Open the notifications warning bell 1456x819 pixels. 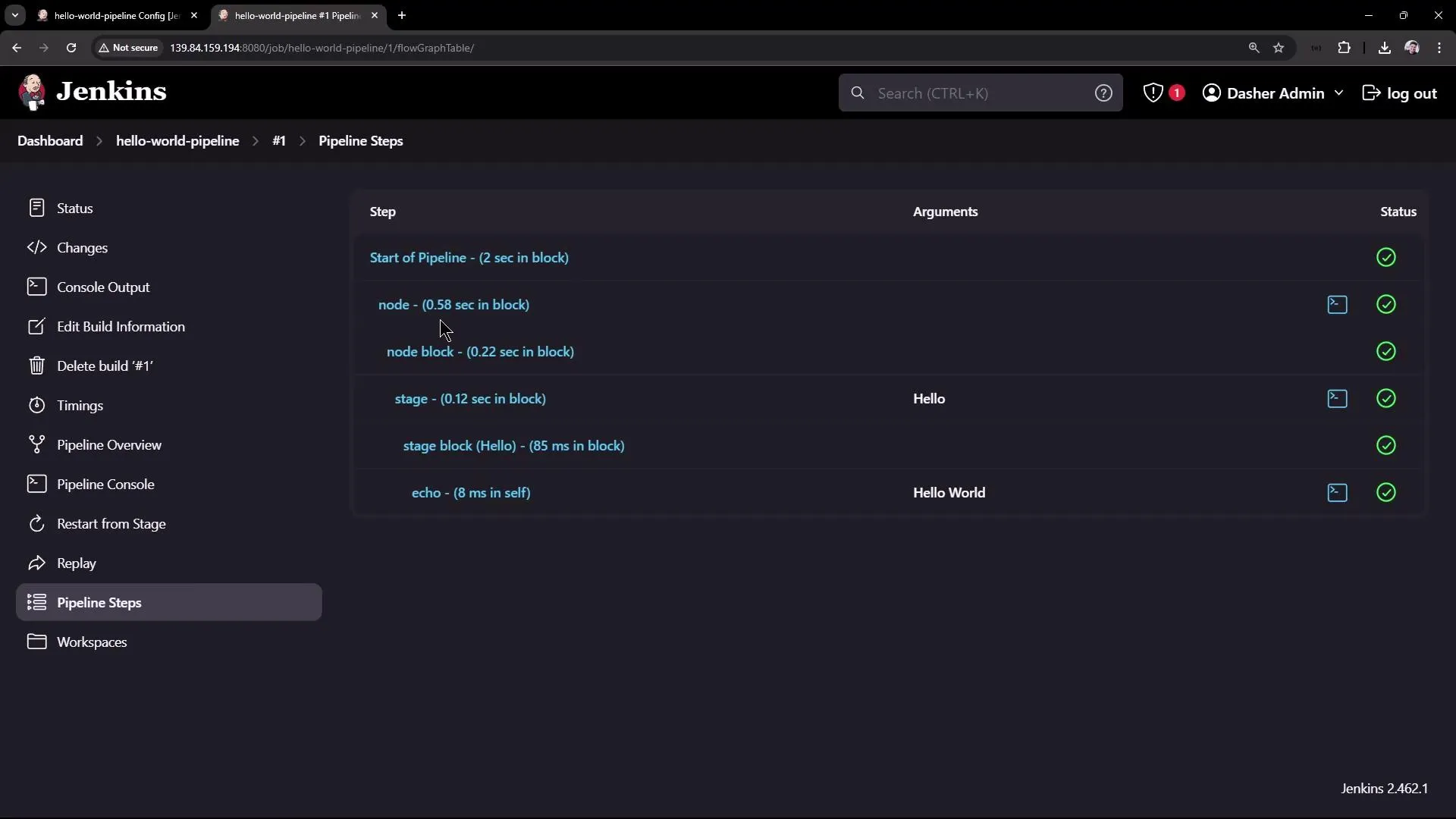tap(1154, 93)
